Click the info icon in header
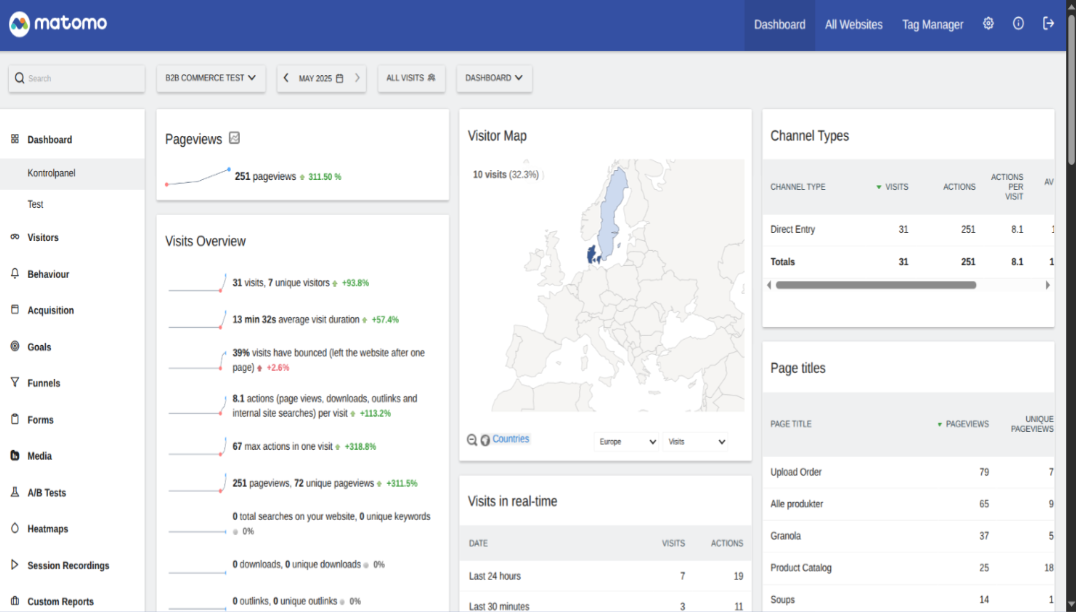 1018,24
